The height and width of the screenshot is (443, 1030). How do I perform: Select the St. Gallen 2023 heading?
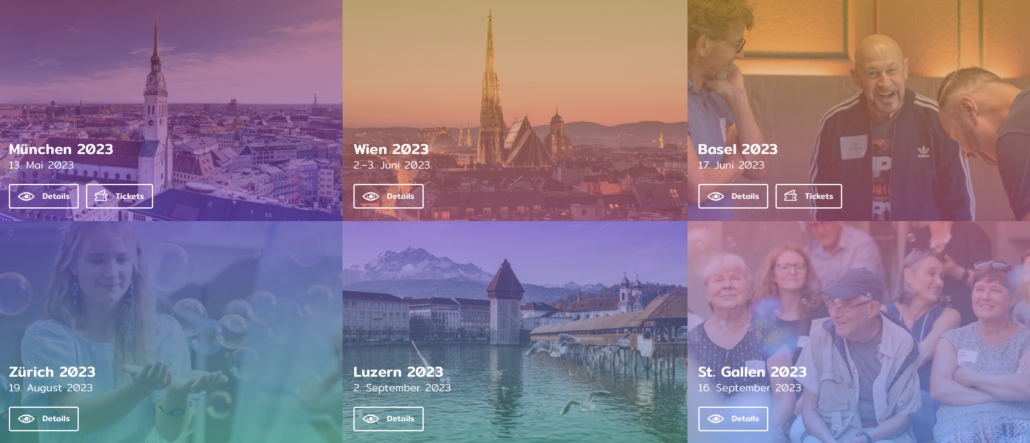(x=752, y=372)
